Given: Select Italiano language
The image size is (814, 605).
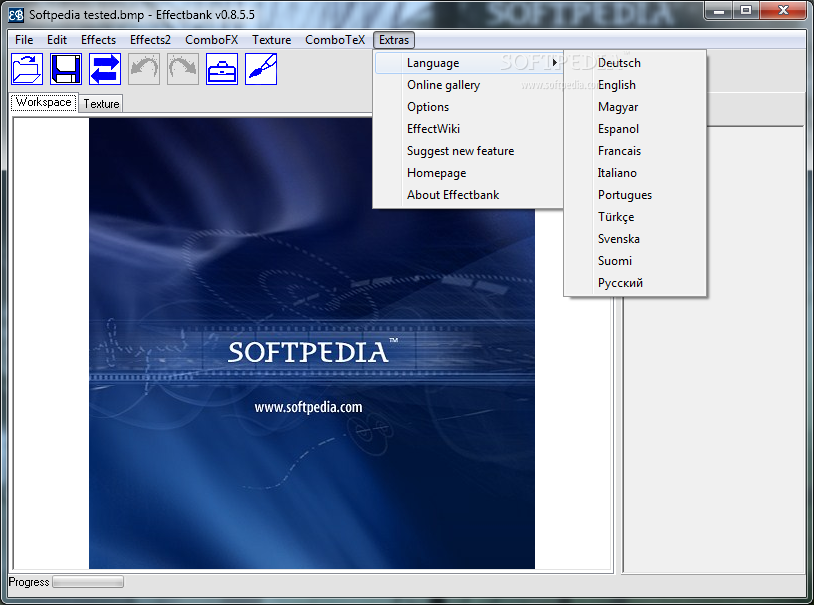Looking at the screenshot, I should coord(635,173).
